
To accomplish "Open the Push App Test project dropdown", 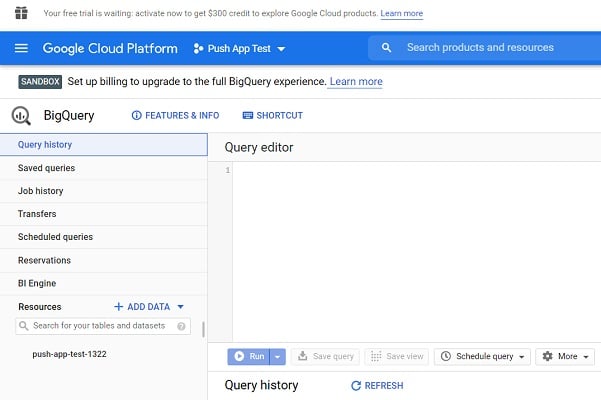I will click(281, 49).
